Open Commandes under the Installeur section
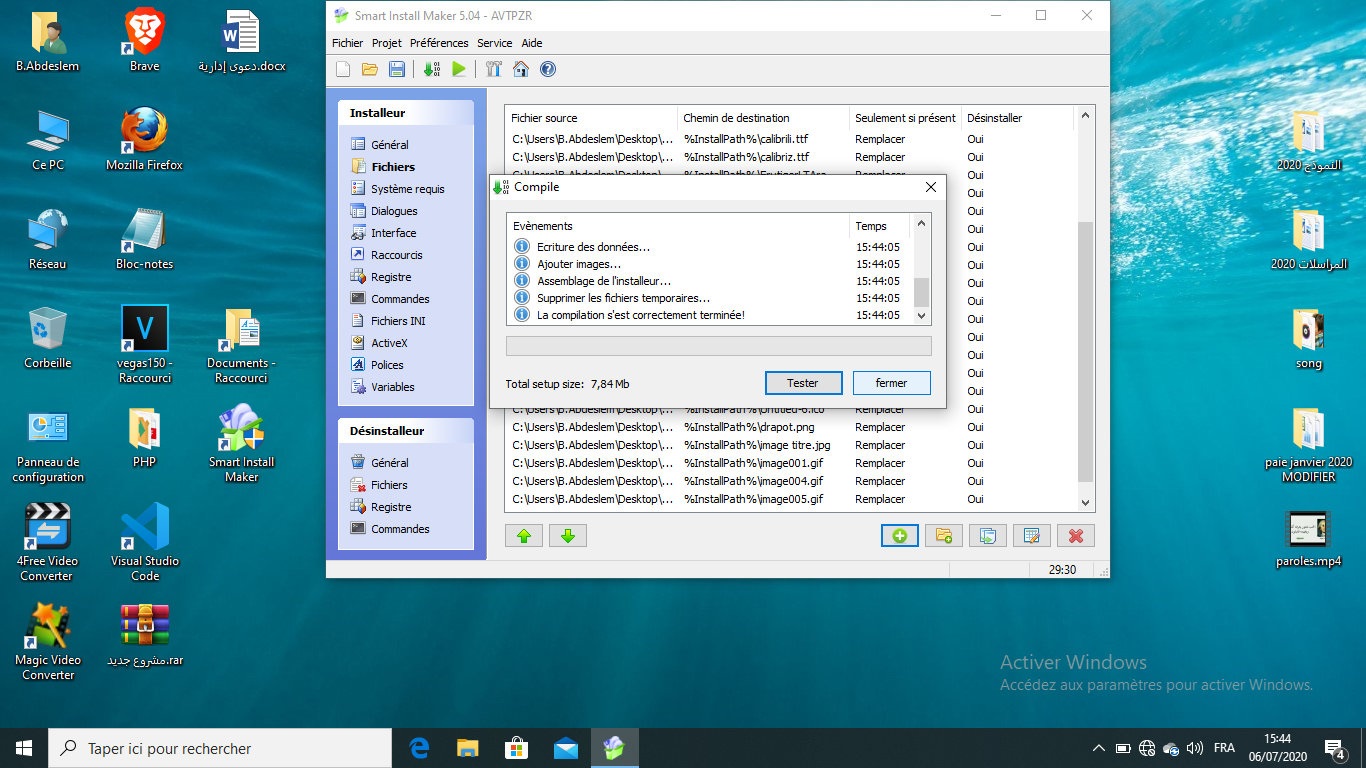1366x768 pixels. [400, 299]
